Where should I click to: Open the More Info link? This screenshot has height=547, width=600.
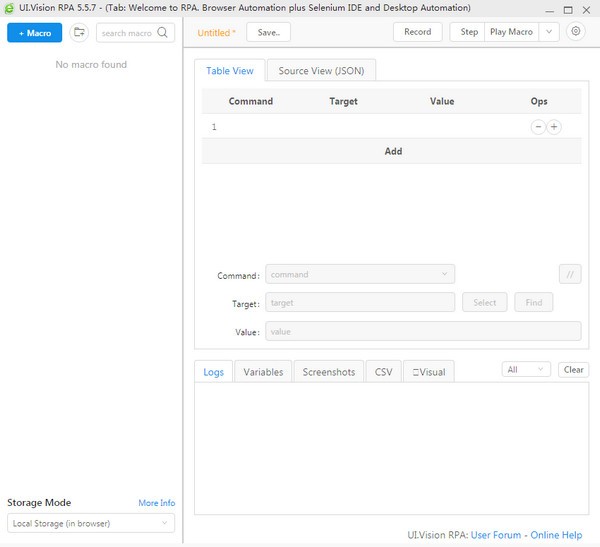pyautogui.click(x=157, y=503)
